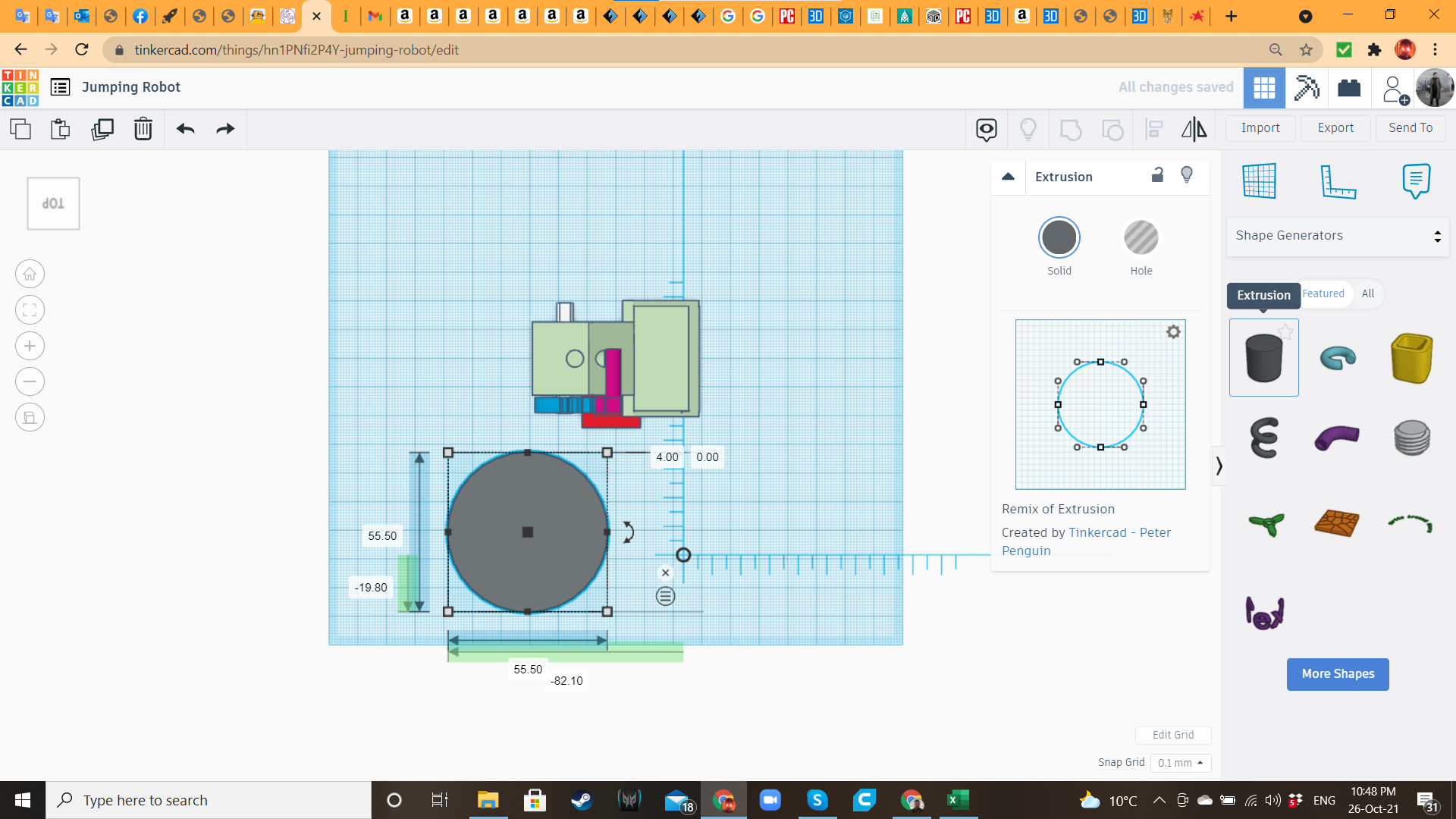Image resolution: width=1456 pixels, height=819 pixels.
Task: Select the Mirror tool
Action: pyautogui.click(x=1193, y=129)
